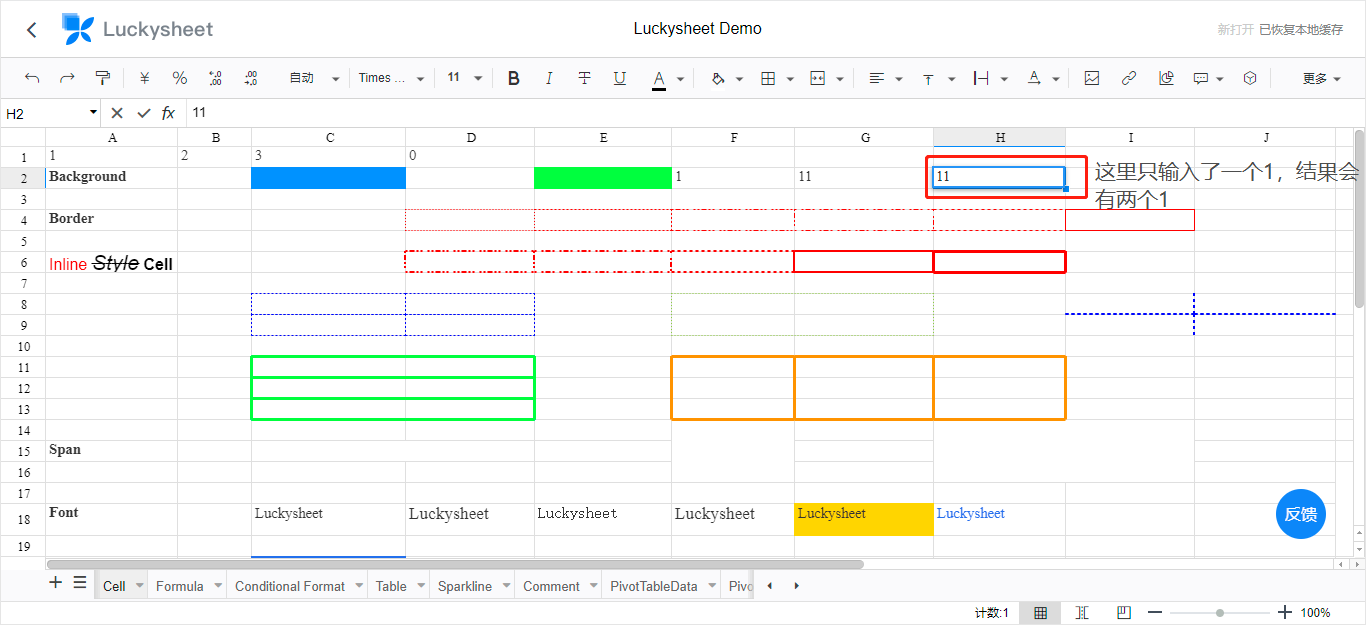1366x625 pixels.
Task: Open the vertical alignment tool
Action: tap(928, 78)
